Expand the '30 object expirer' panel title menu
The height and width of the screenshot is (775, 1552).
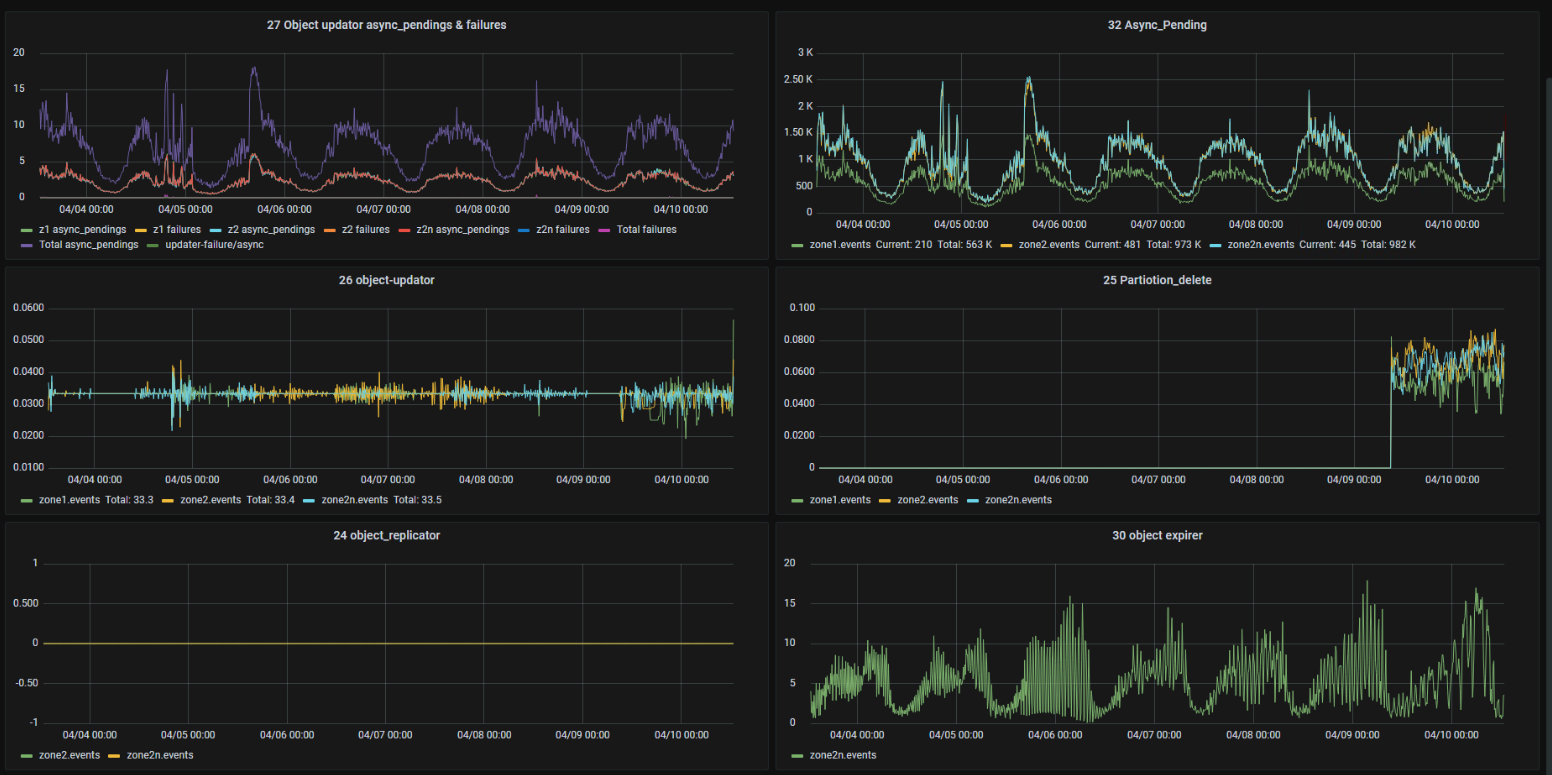point(1157,535)
